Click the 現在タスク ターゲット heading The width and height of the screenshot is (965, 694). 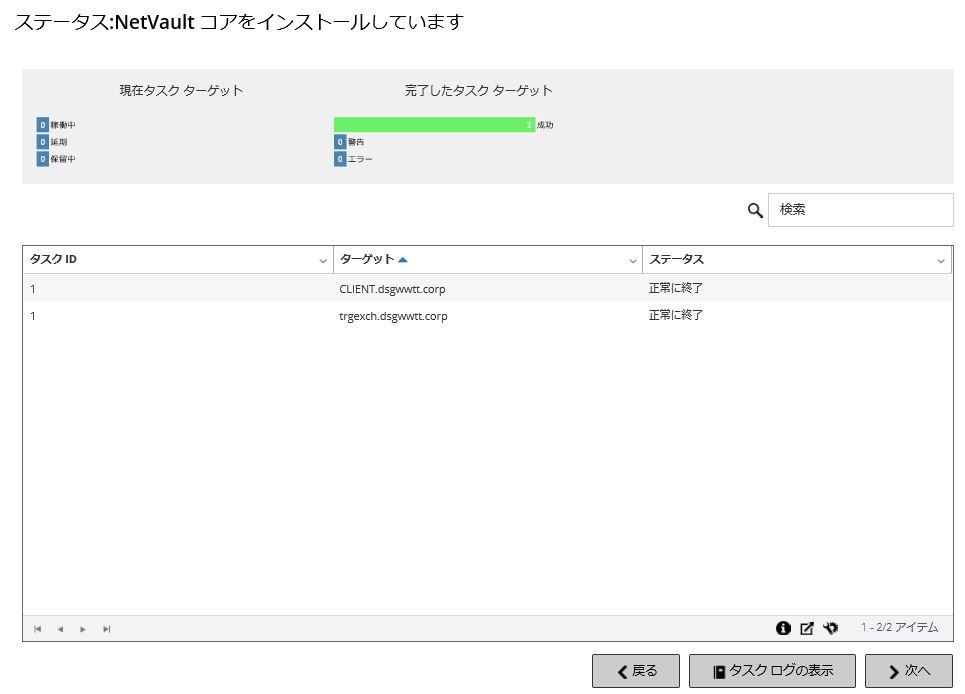pos(181,90)
